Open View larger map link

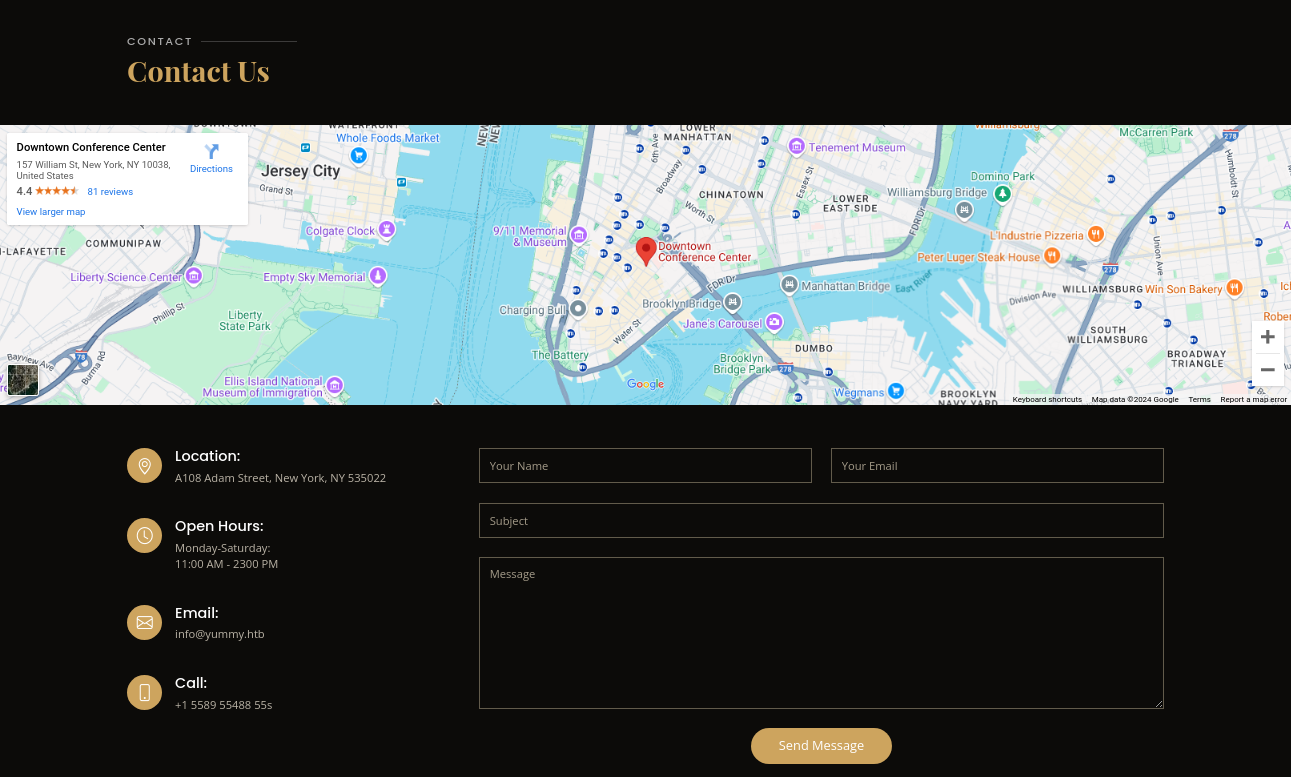point(51,212)
